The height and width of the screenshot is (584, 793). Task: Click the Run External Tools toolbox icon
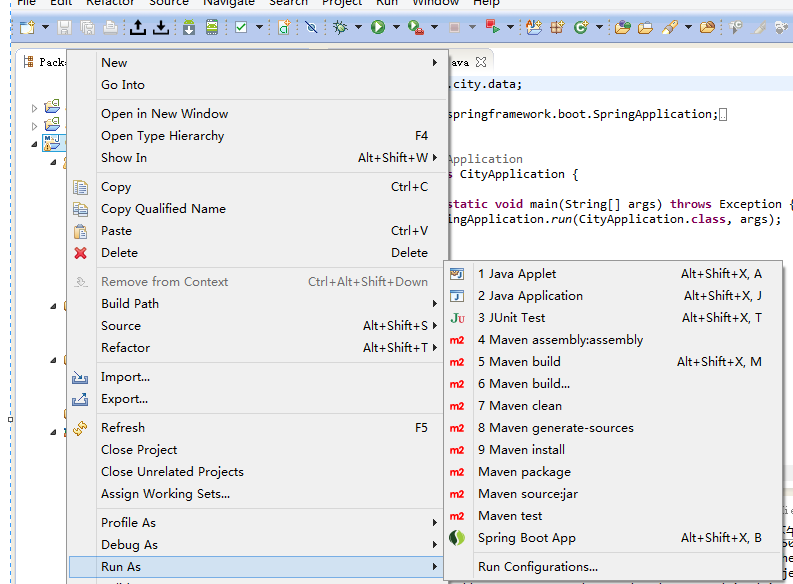(x=416, y=27)
